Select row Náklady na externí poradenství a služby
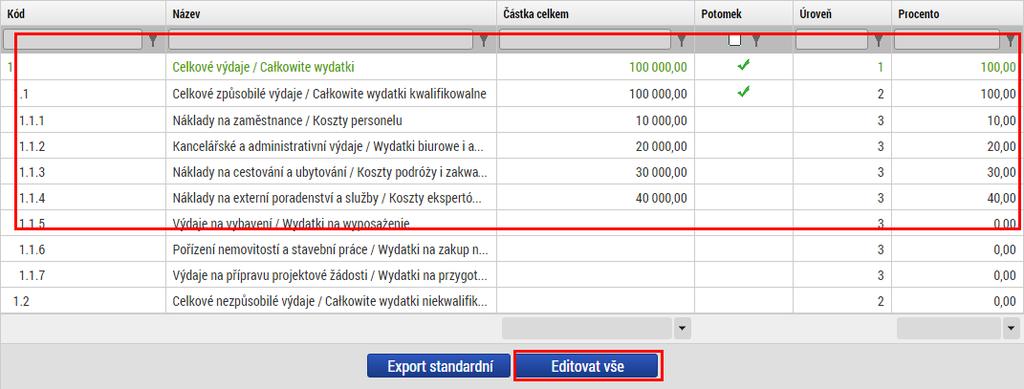1024x389 pixels. [512, 198]
